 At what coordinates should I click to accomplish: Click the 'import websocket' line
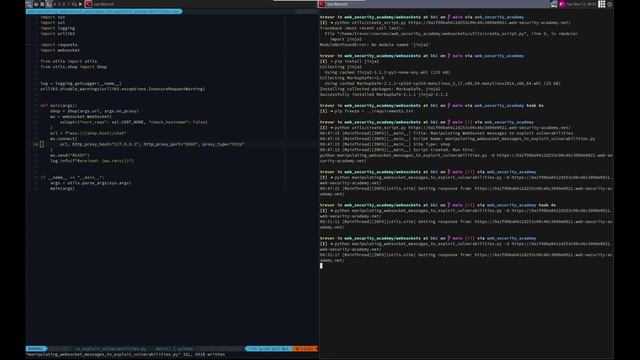click(x=60, y=50)
